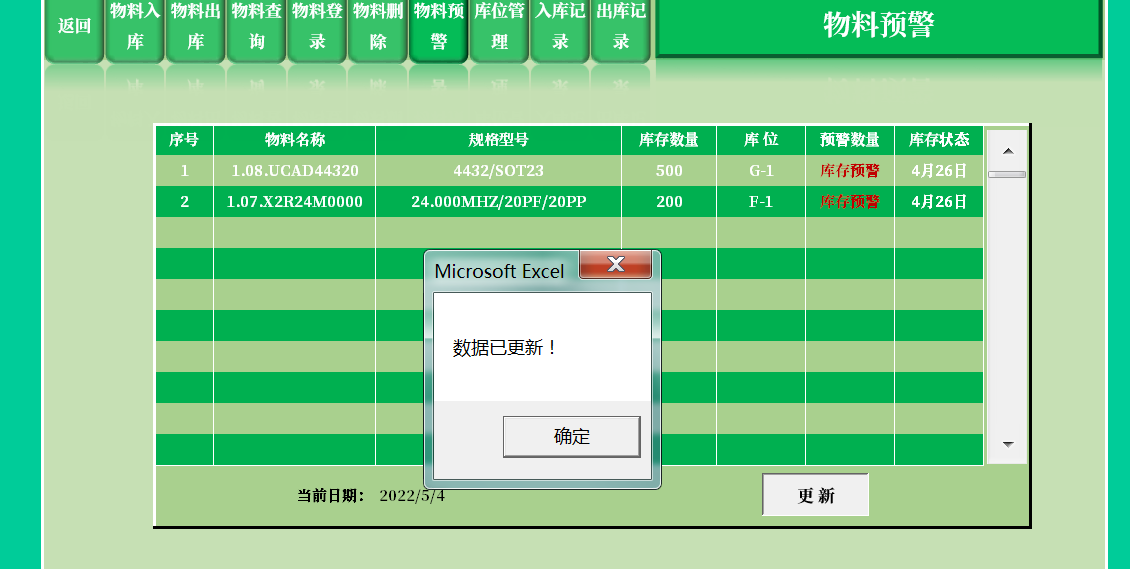Viewport: 1130px width, 569px height.
Task: Select the 规格型号 column header
Action: (499, 140)
